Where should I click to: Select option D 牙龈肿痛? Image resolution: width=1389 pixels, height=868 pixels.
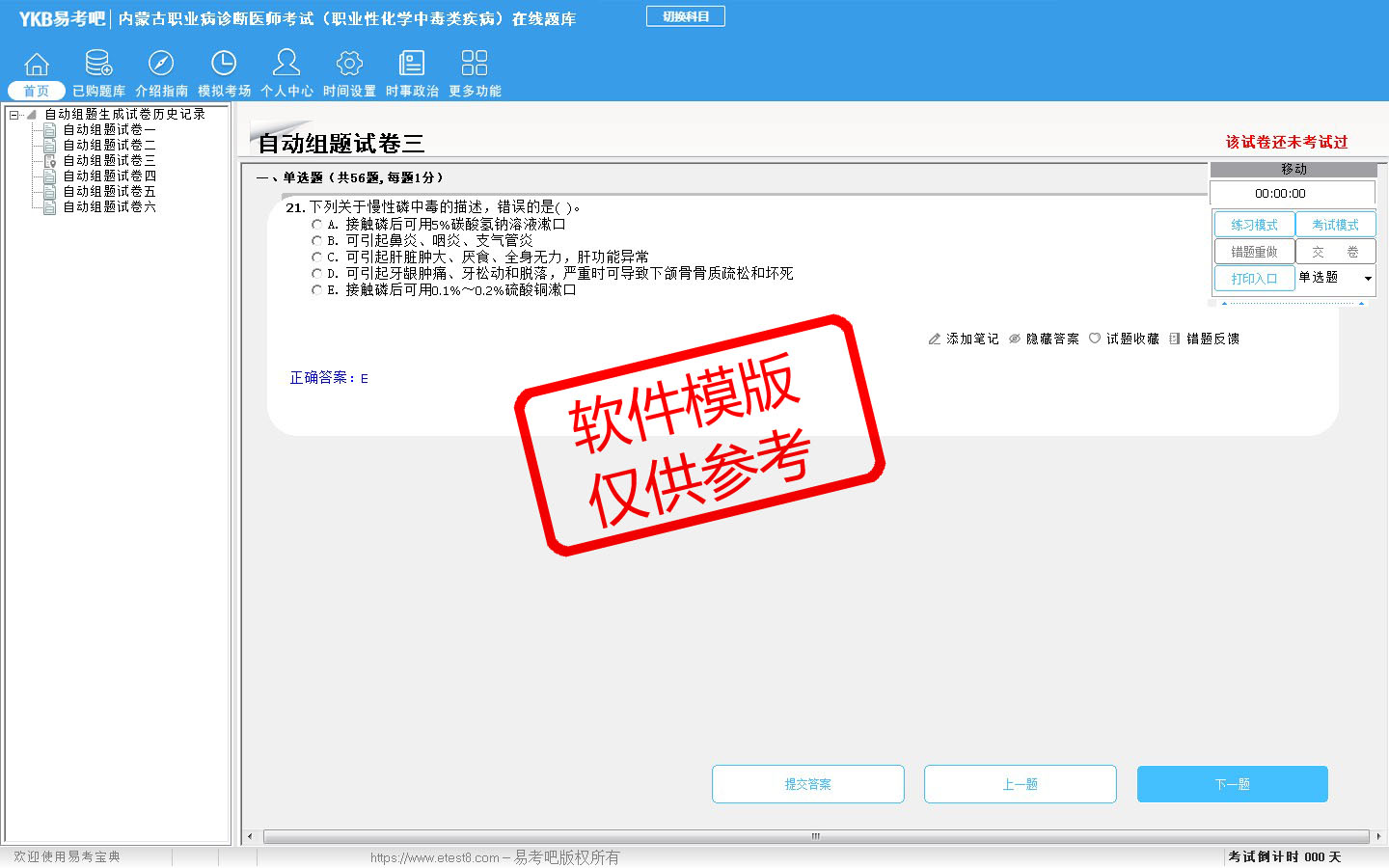click(316, 274)
